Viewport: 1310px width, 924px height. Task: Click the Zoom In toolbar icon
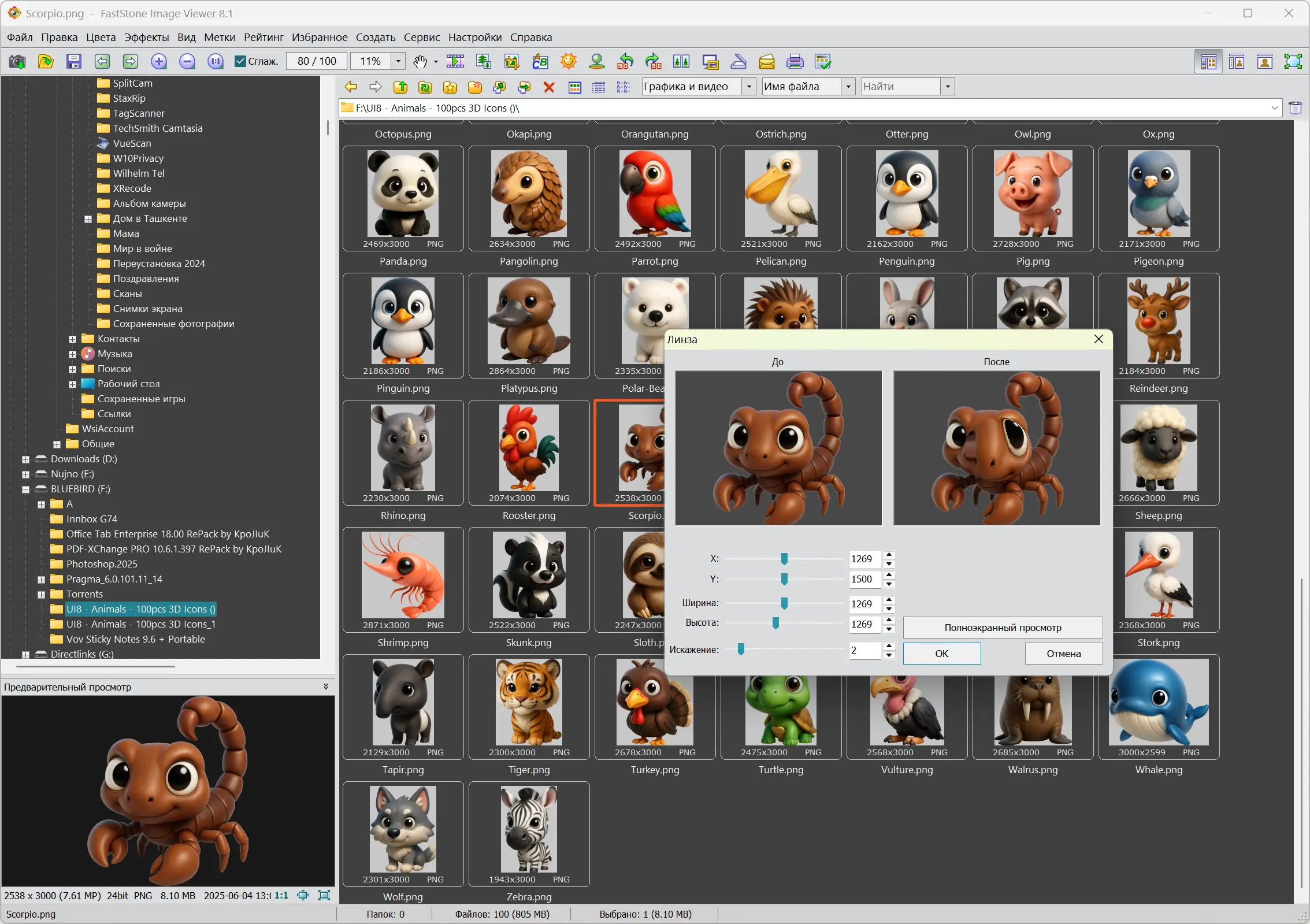click(x=159, y=61)
